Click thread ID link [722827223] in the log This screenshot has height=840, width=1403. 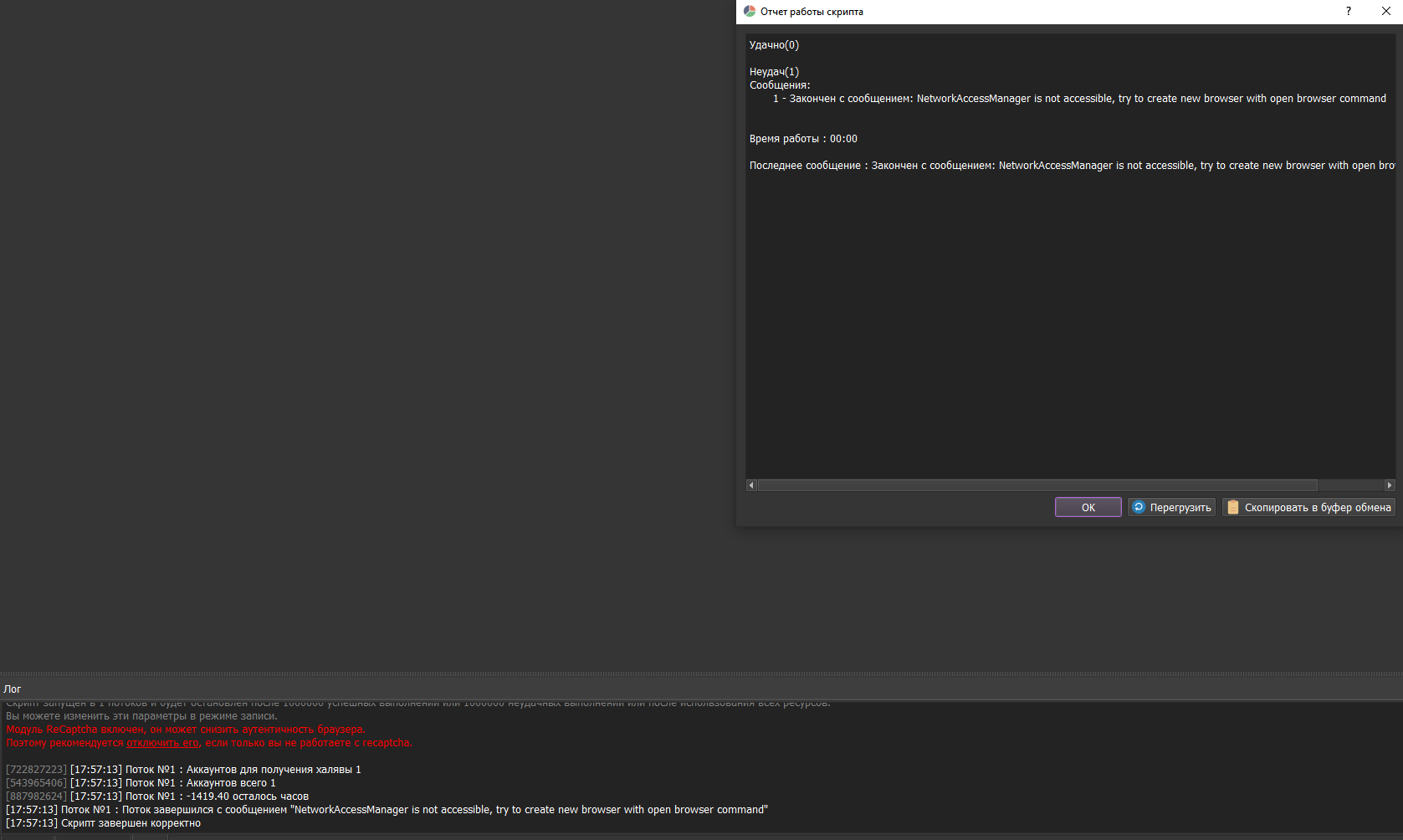(35, 769)
